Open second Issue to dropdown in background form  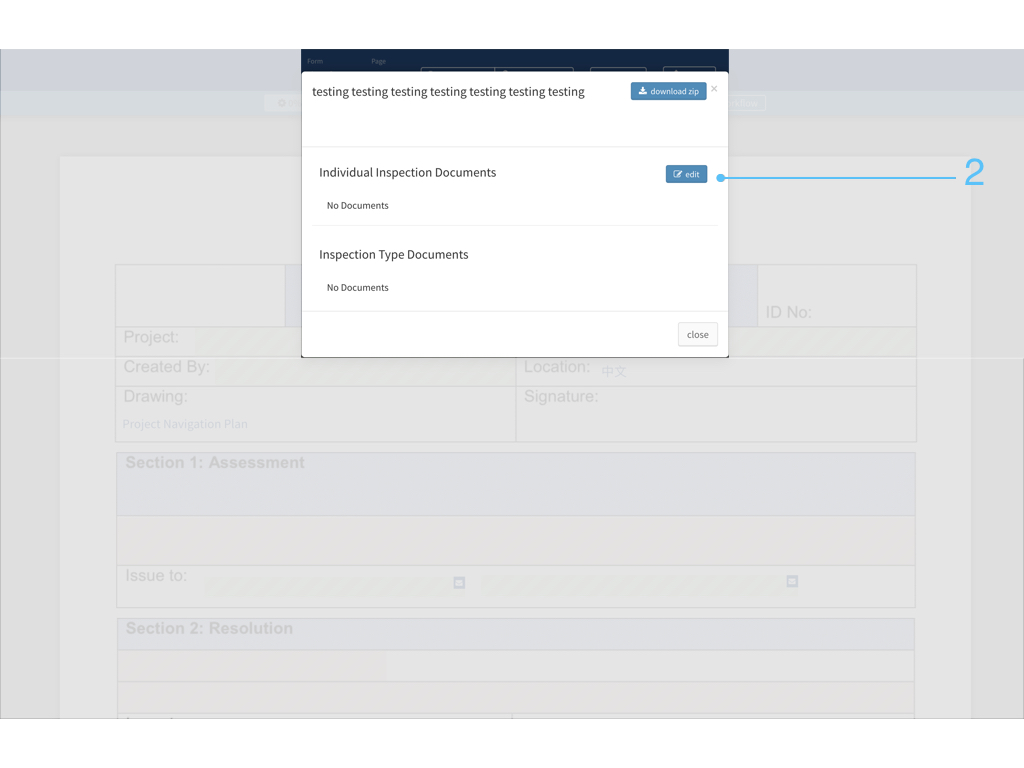792,581
